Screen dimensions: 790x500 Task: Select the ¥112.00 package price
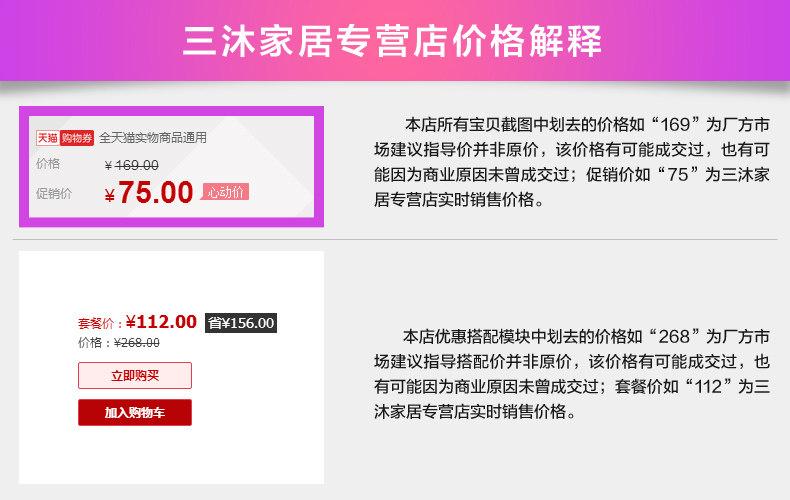pos(161,322)
